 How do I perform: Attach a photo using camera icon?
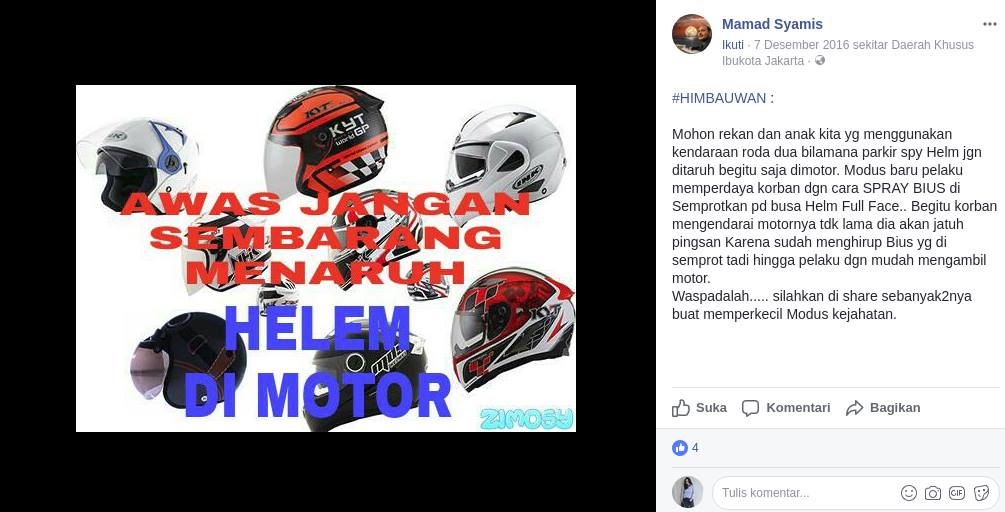pyautogui.click(x=933, y=493)
